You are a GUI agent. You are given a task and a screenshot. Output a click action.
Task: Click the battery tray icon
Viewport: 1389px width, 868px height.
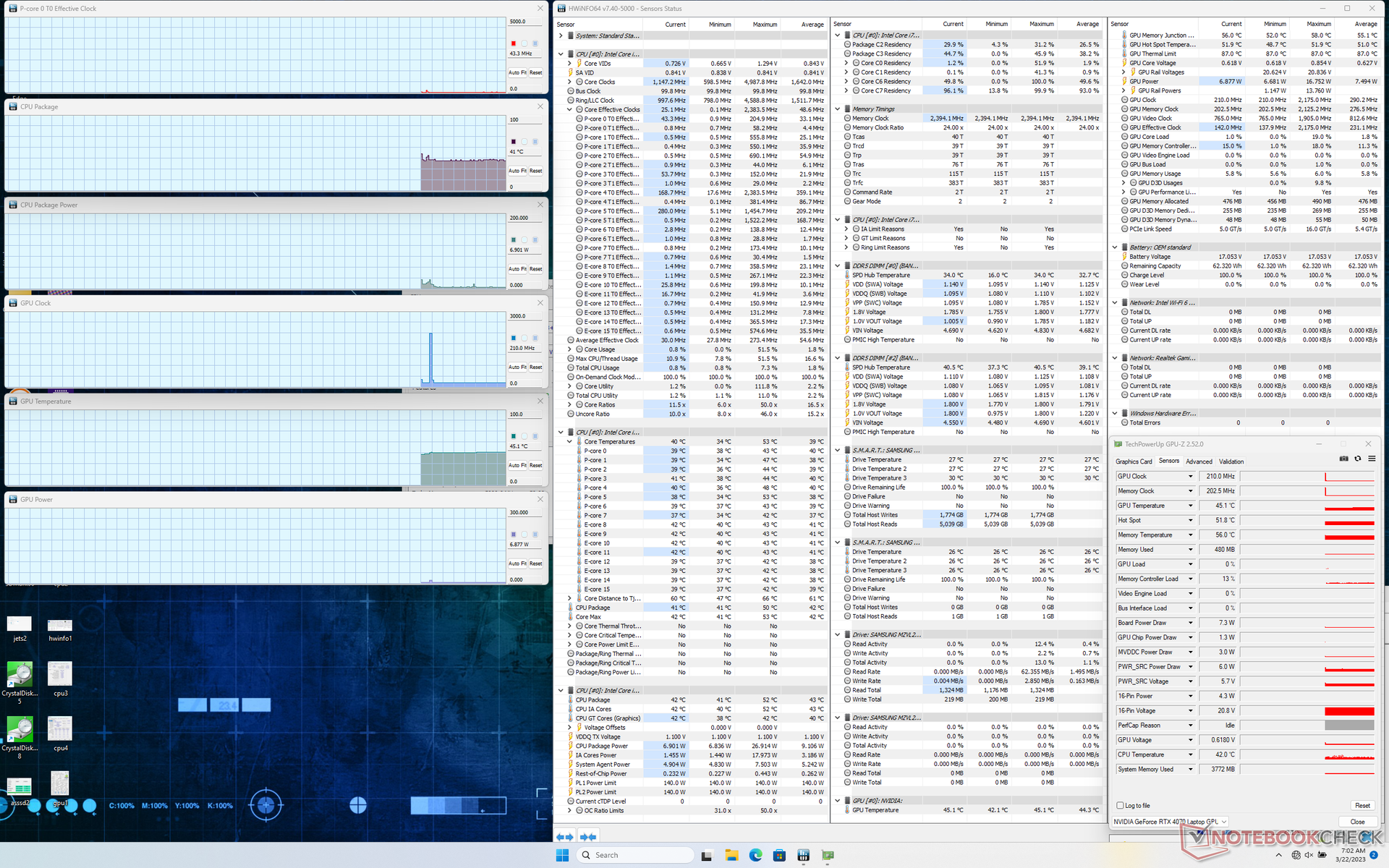[x=1322, y=855]
